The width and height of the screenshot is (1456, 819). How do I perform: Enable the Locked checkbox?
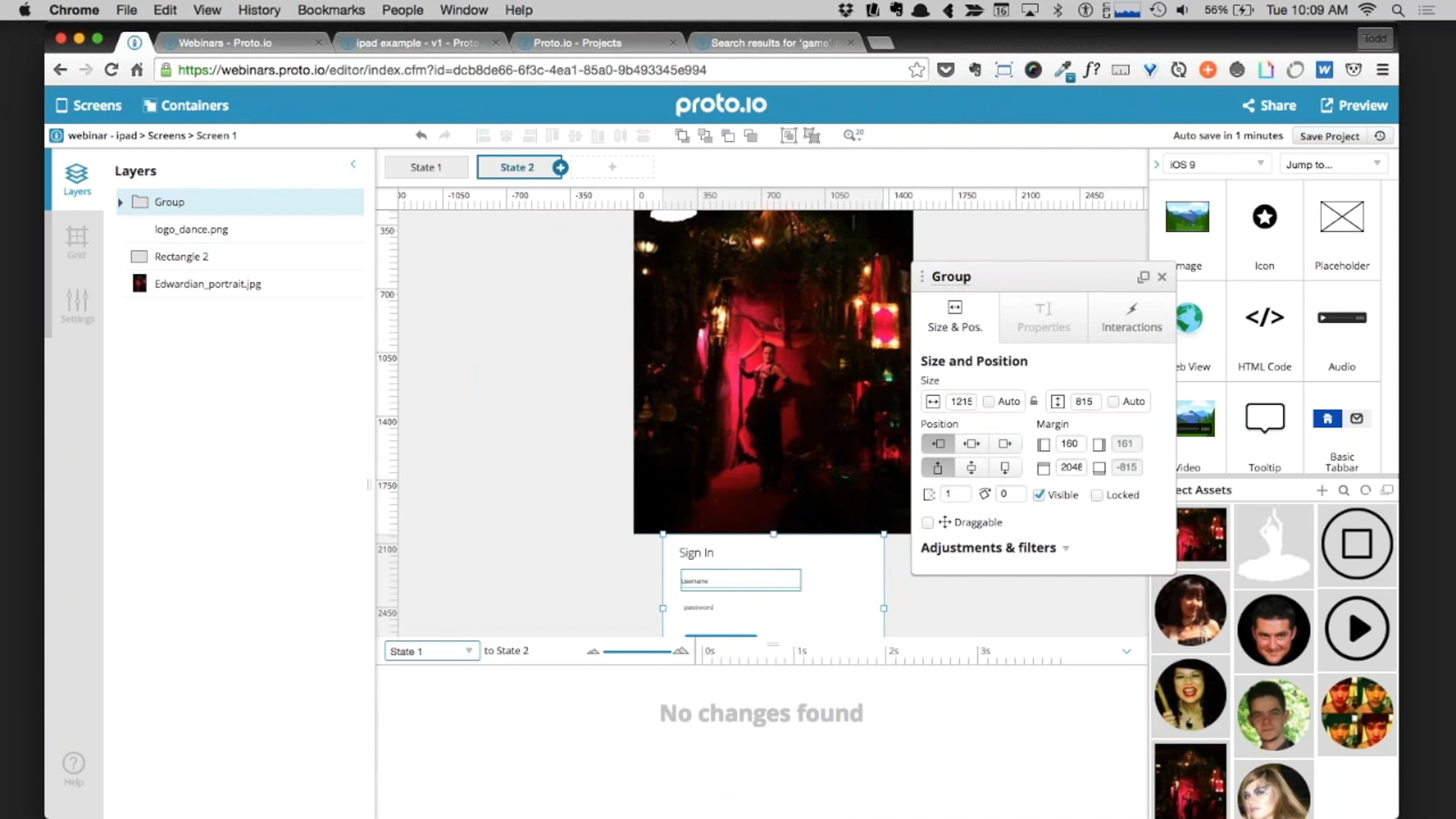tap(1097, 495)
